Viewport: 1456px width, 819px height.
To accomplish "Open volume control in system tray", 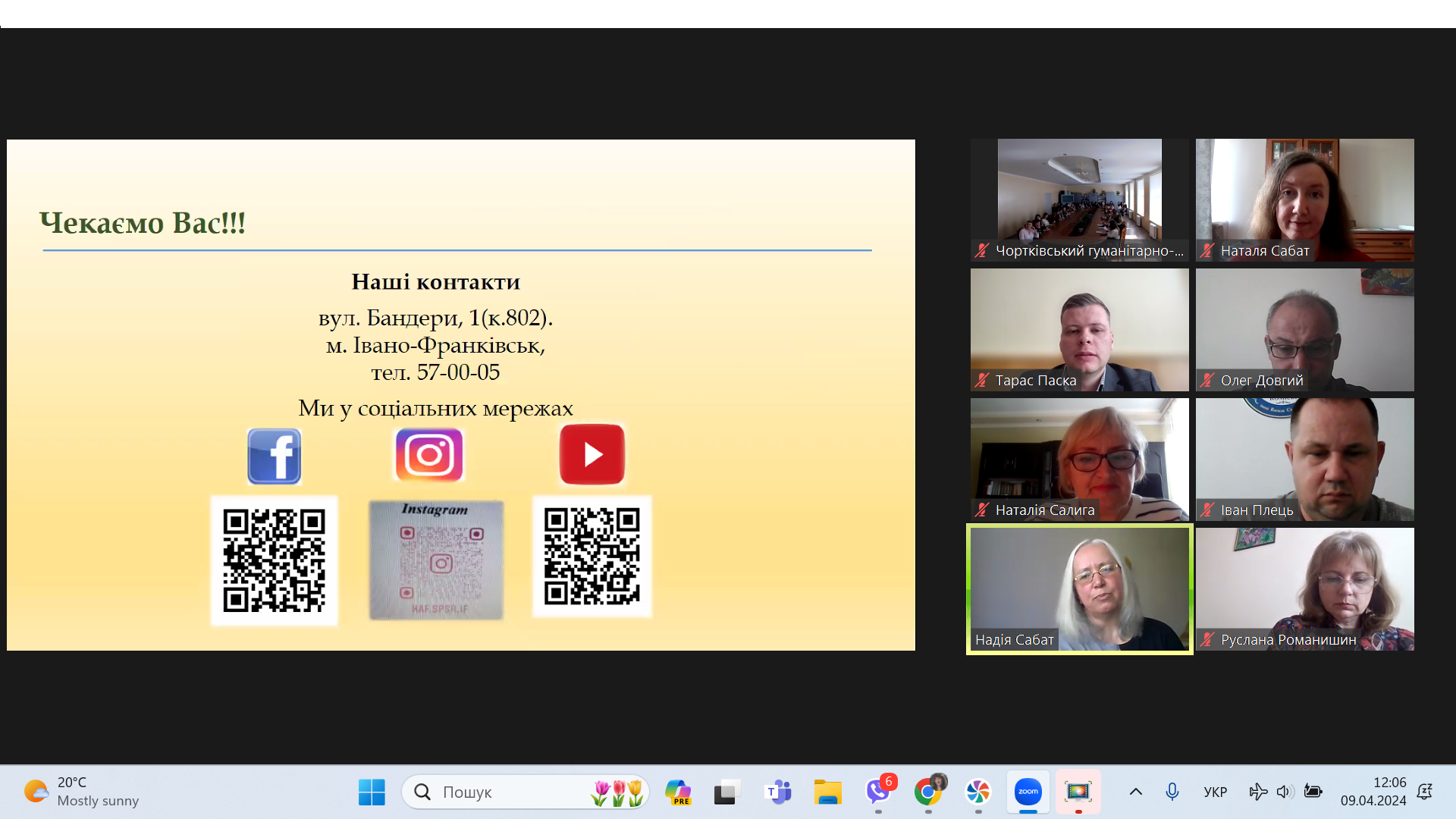I will 1283,792.
